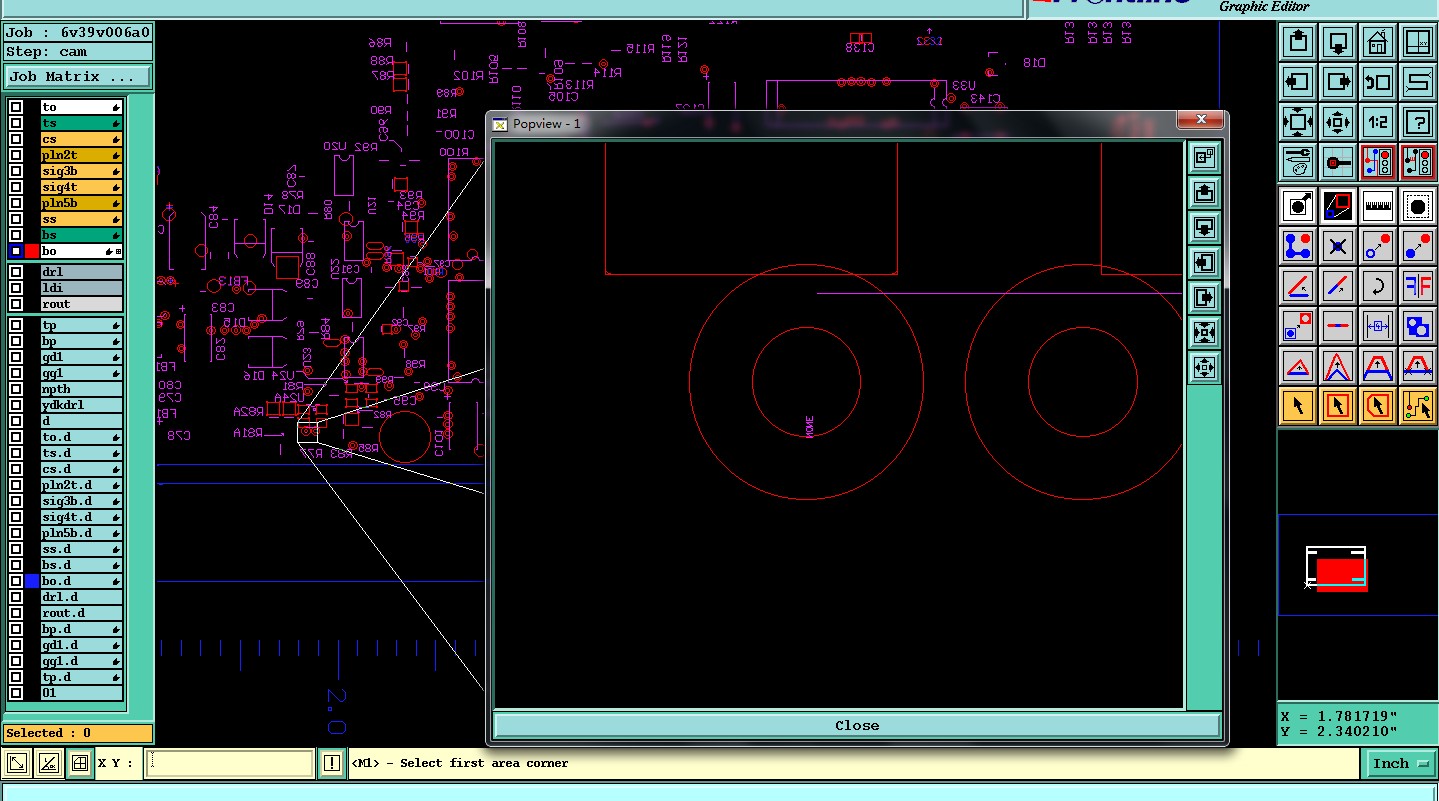Open the Job Matrix menu
This screenshot has width=1439, height=801.
tap(78, 76)
